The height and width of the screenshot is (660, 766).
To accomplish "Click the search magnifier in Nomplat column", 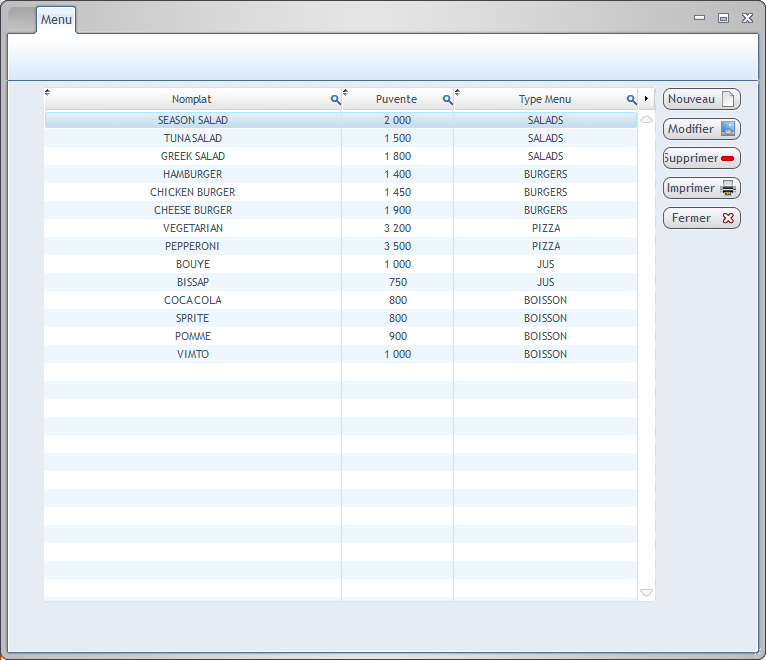I will (x=336, y=100).
